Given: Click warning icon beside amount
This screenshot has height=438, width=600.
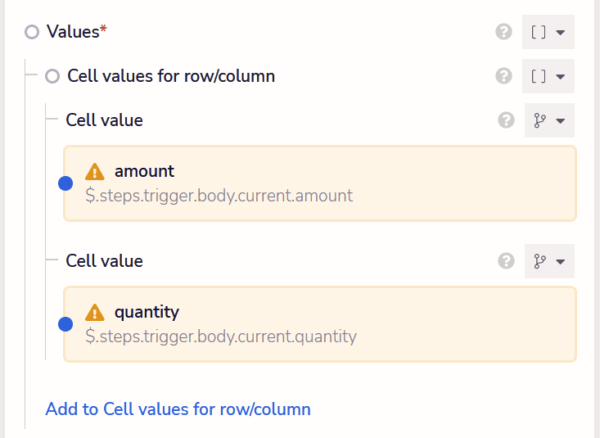Looking at the screenshot, I should point(95,172).
